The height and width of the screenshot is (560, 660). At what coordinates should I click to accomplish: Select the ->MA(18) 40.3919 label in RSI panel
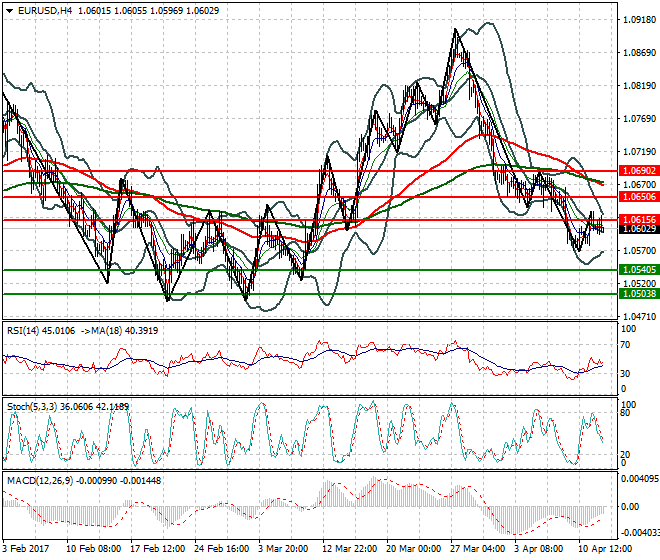pyautogui.click(x=120, y=331)
